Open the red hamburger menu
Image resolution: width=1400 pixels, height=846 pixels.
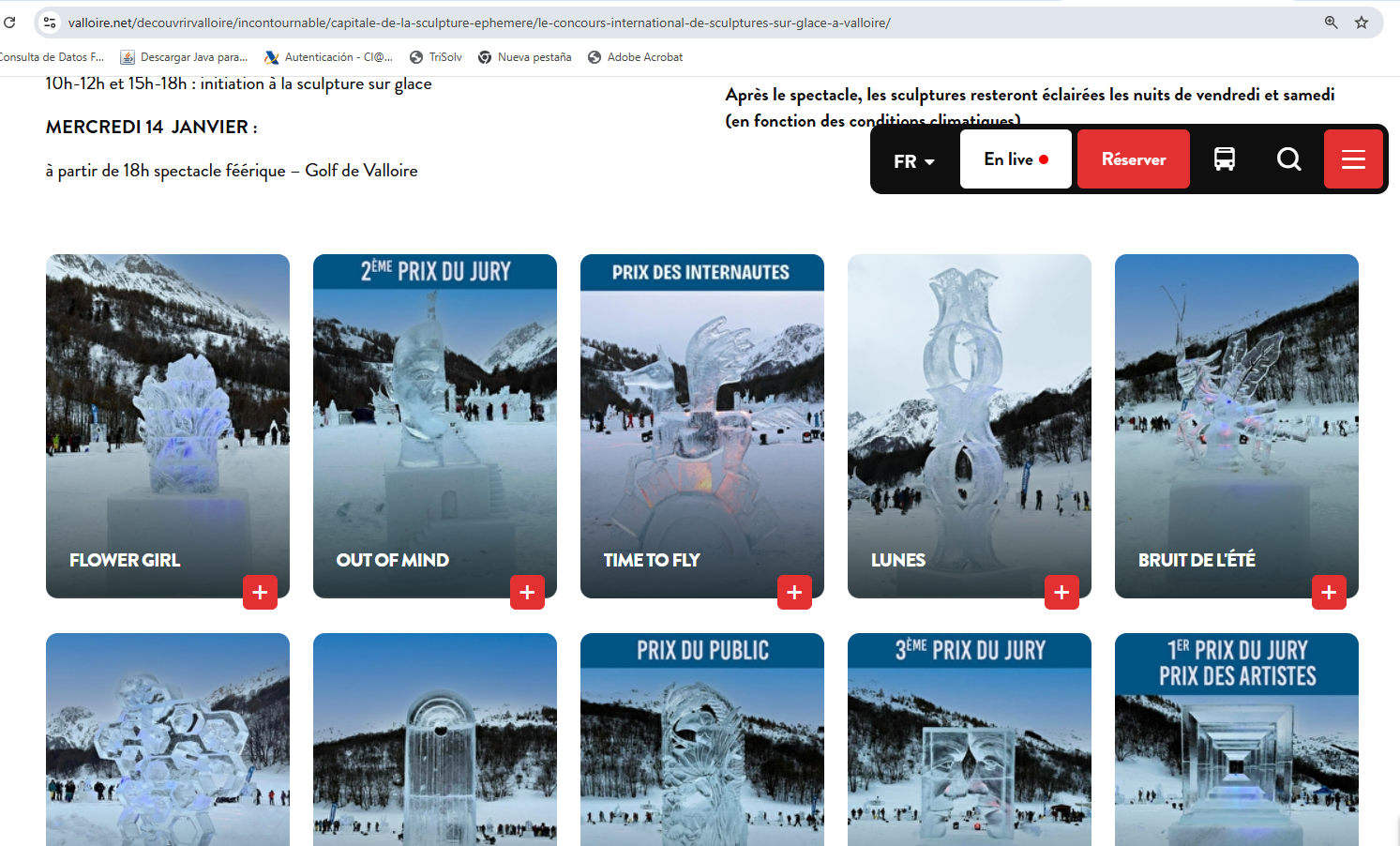[x=1353, y=159]
